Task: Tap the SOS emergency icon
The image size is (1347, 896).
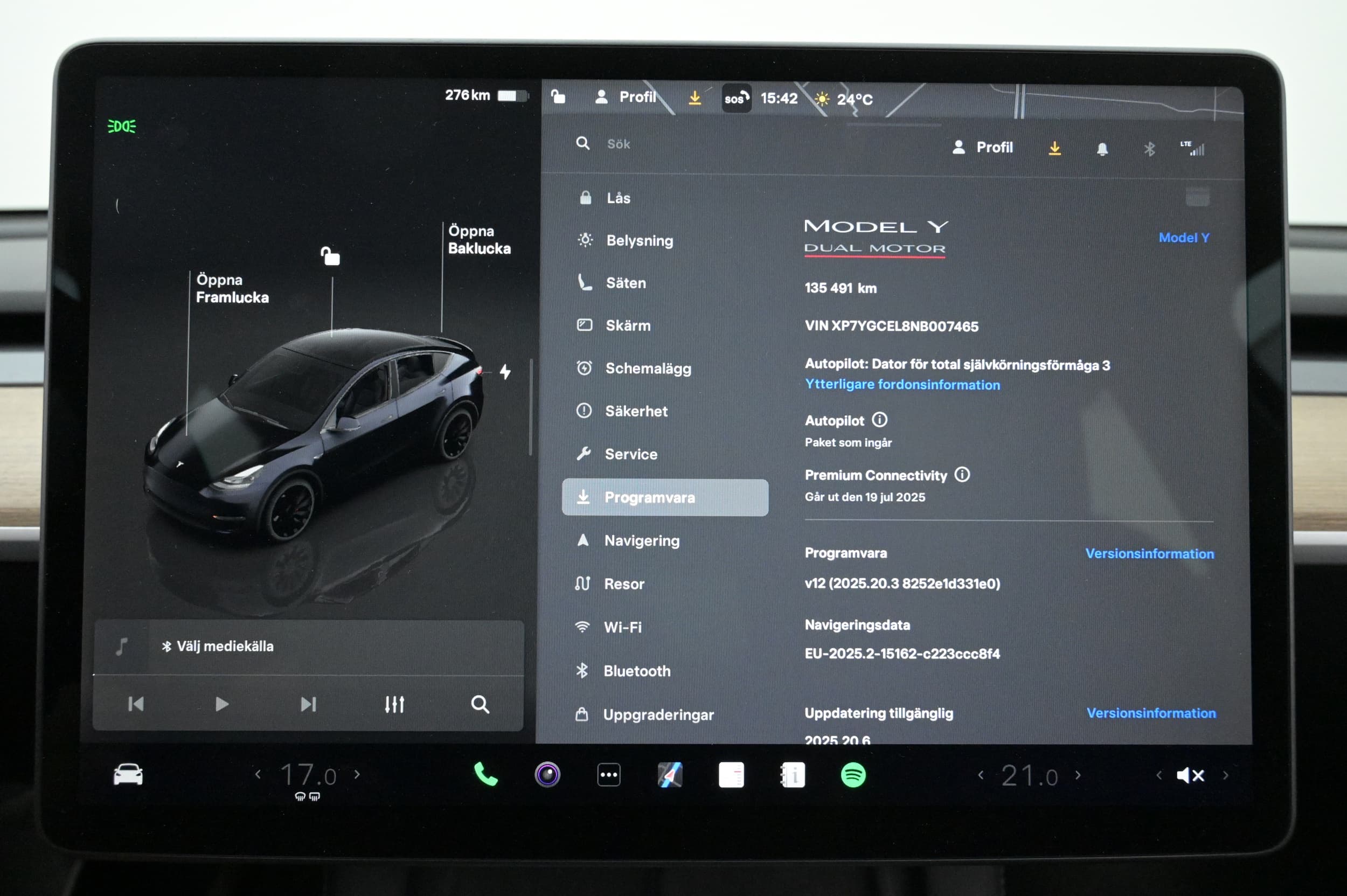Action: click(736, 98)
